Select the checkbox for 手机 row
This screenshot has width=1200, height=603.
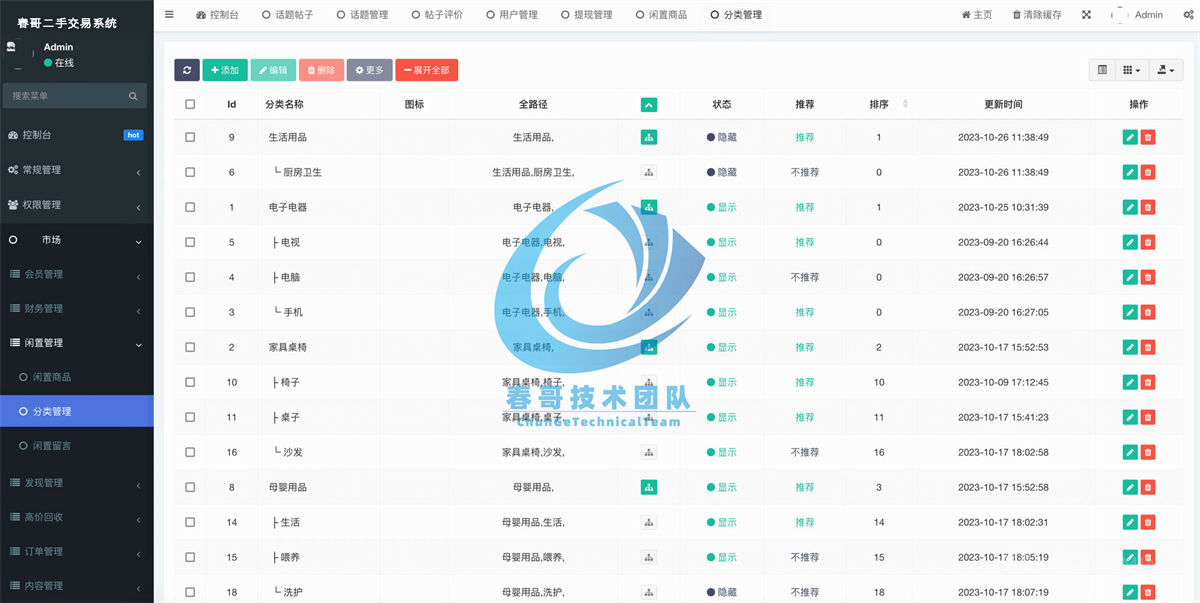pos(190,312)
